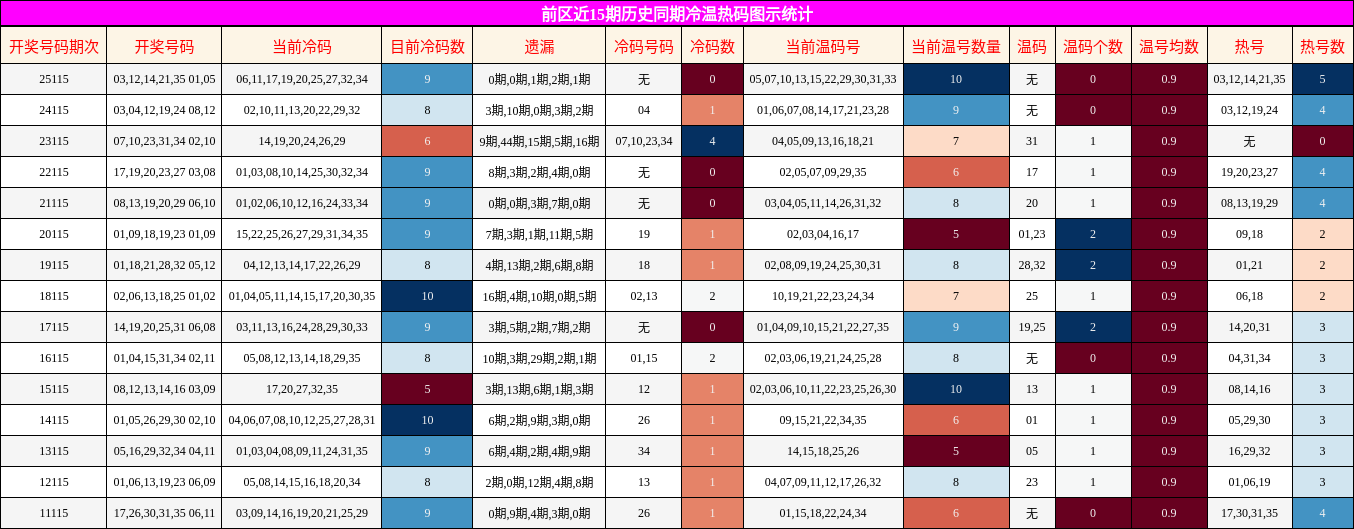Select cold codes 14,19,20,24,26,29
This screenshot has height=529, width=1354.
[x=302, y=141]
